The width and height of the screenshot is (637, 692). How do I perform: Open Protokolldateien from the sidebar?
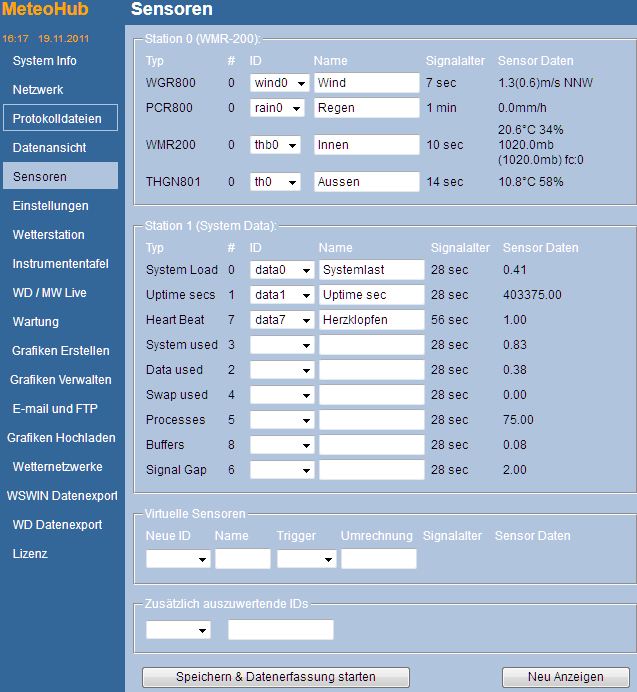point(57,119)
